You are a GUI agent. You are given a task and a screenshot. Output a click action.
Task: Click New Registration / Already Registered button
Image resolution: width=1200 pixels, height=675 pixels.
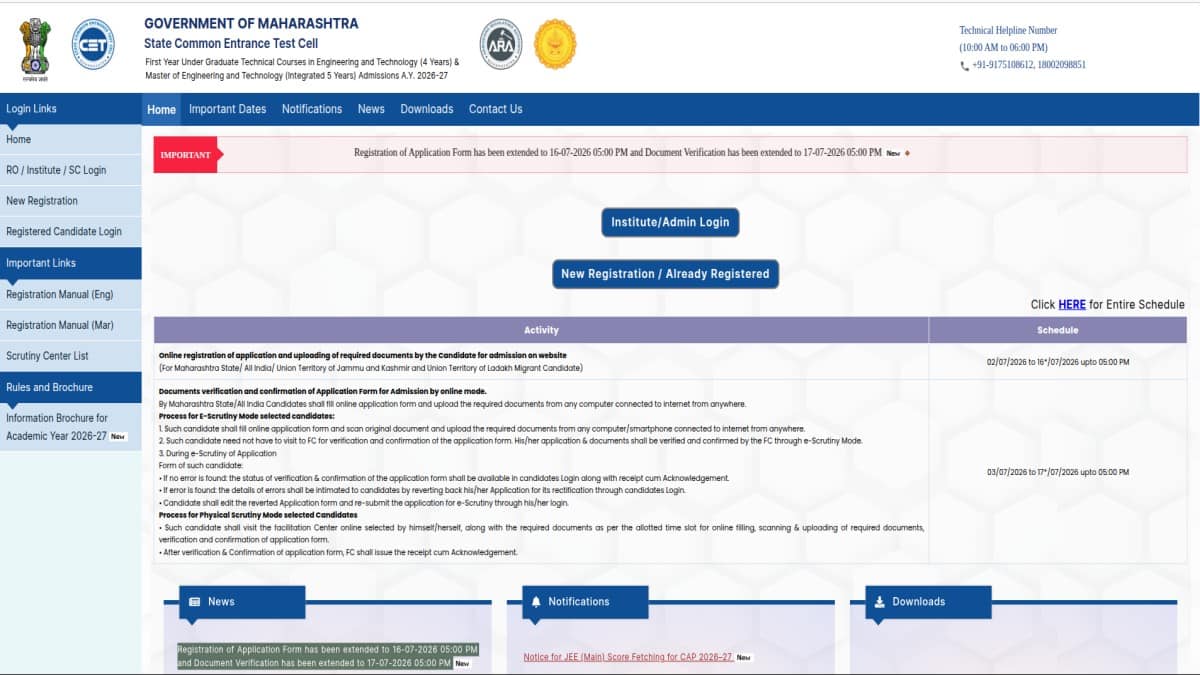[x=665, y=274]
